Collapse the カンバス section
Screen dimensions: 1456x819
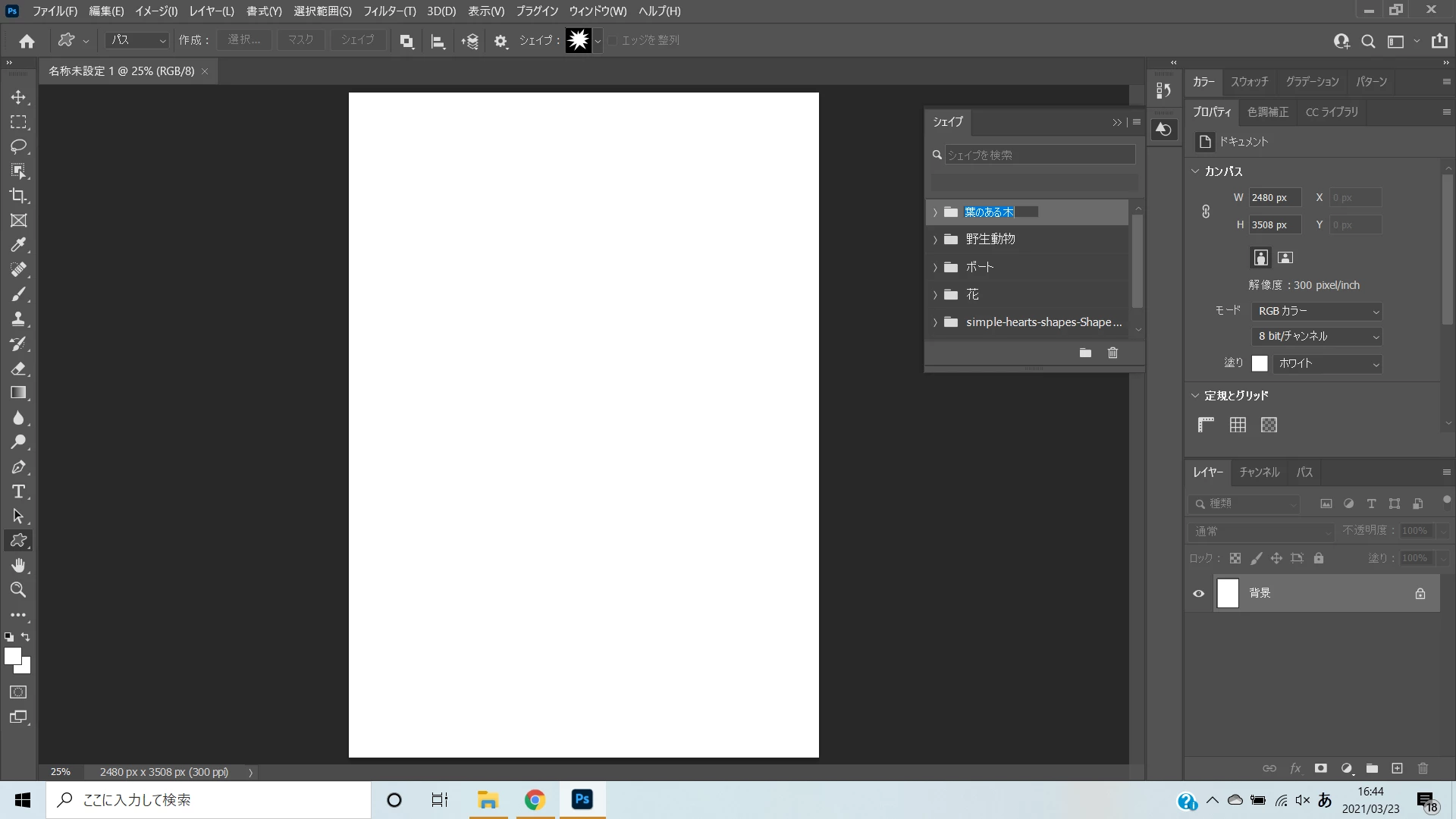click(x=1195, y=171)
